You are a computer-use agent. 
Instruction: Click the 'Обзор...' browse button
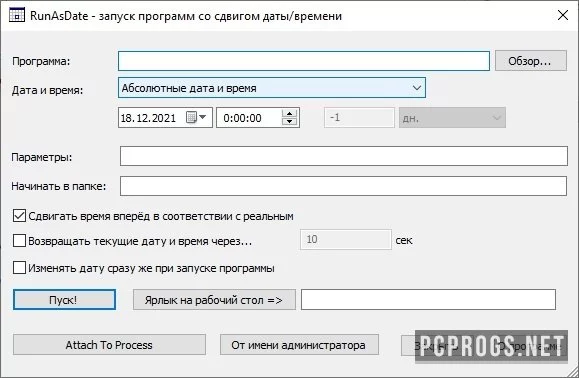click(531, 61)
